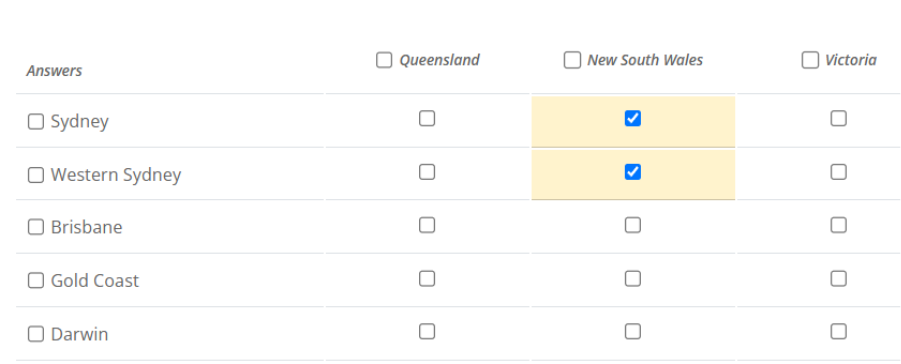Select the Darwin row checkbox
The width and height of the screenshot is (901, 364).
coord(36,334)
